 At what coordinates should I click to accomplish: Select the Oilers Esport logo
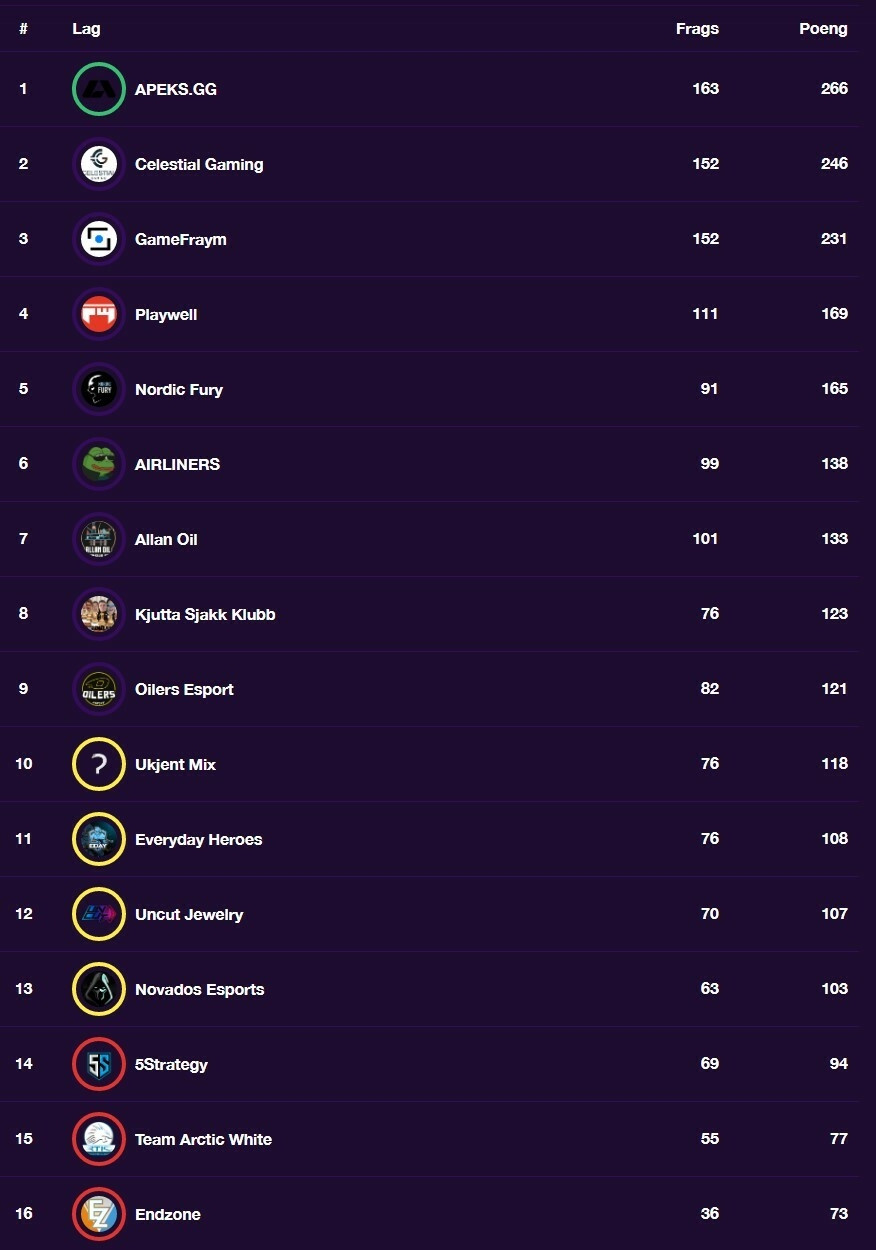99,689
